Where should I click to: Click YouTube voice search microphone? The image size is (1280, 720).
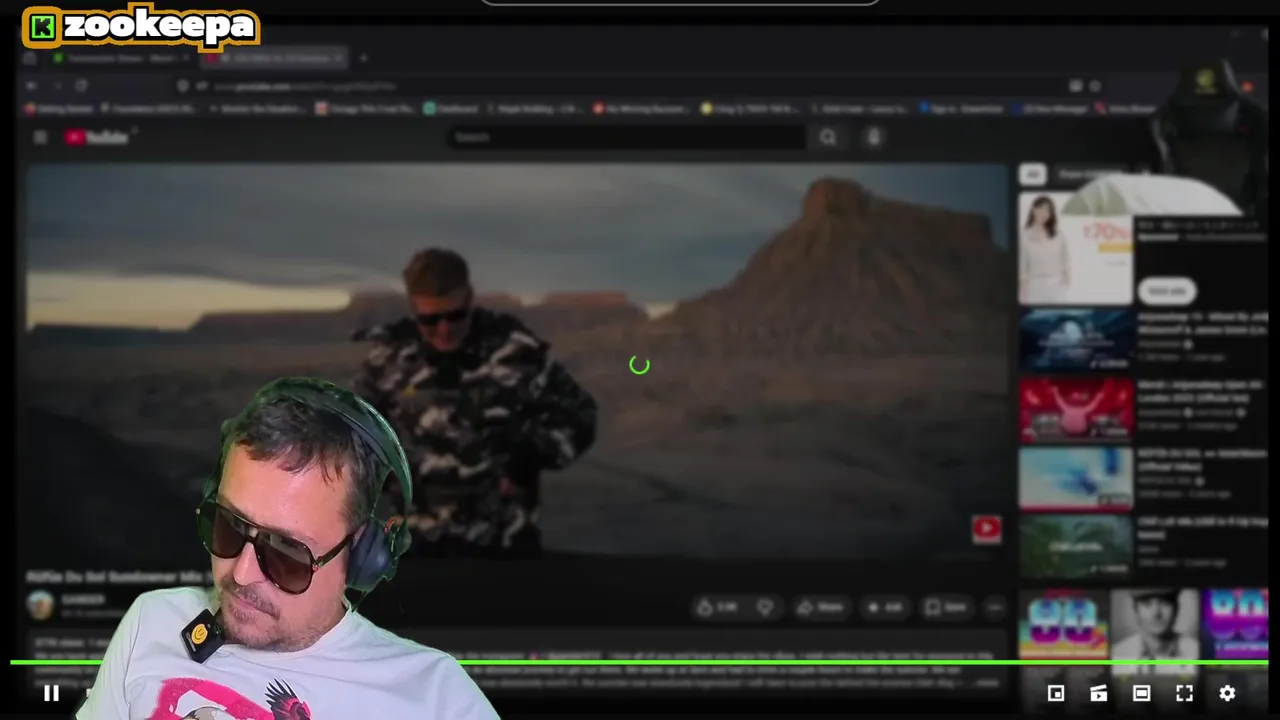click(x=874, y=137)
